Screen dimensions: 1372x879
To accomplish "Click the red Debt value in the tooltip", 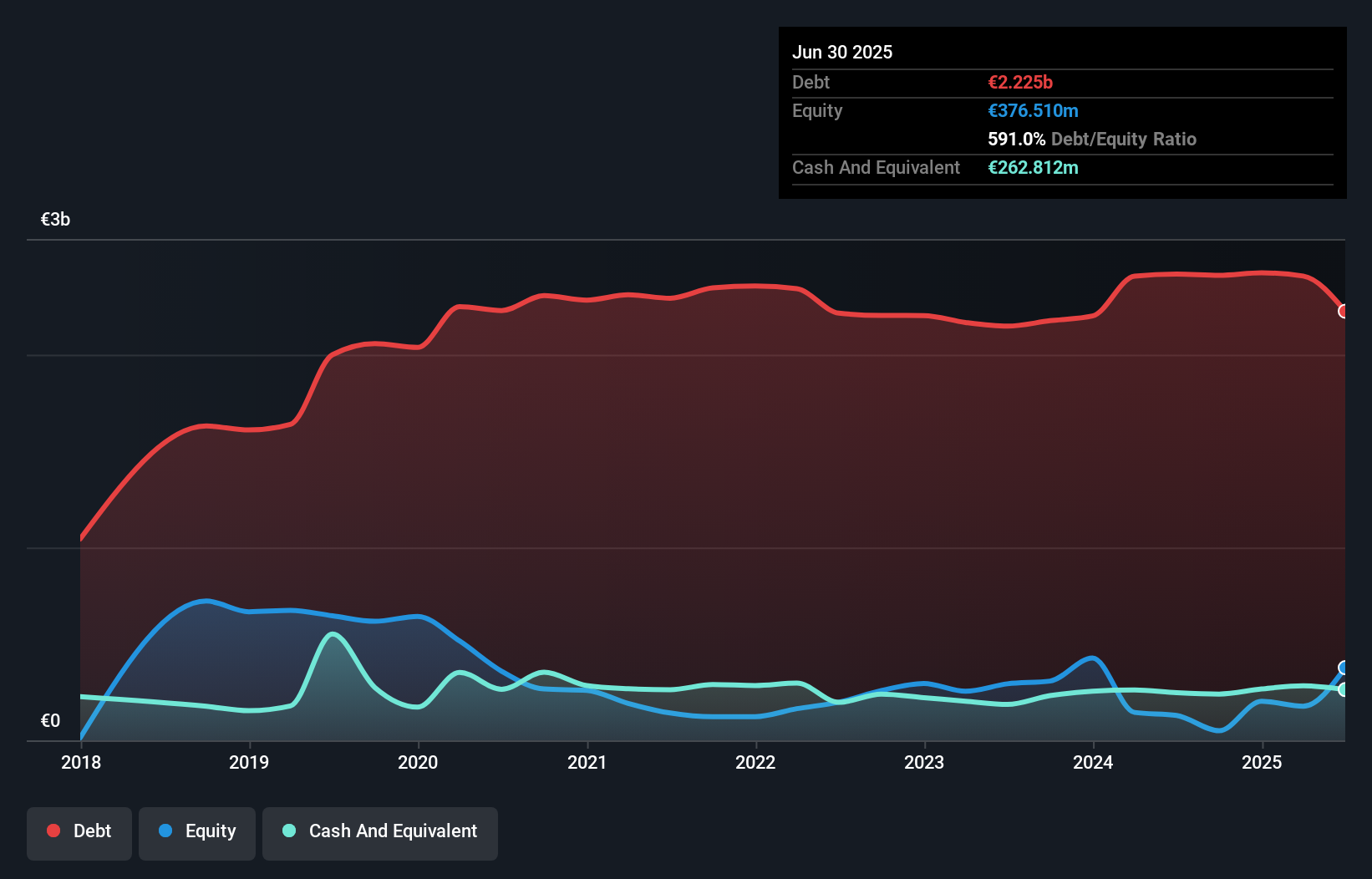I will coord(1020,82).
